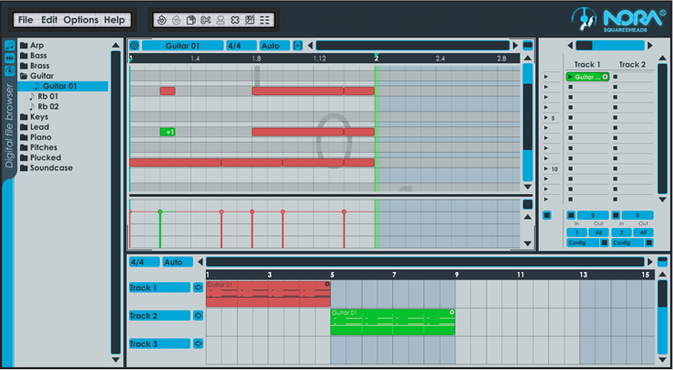Screen dimensions: 673x370
Task: Click the stop-all square under scene list
Action: [x=547, y=215]
